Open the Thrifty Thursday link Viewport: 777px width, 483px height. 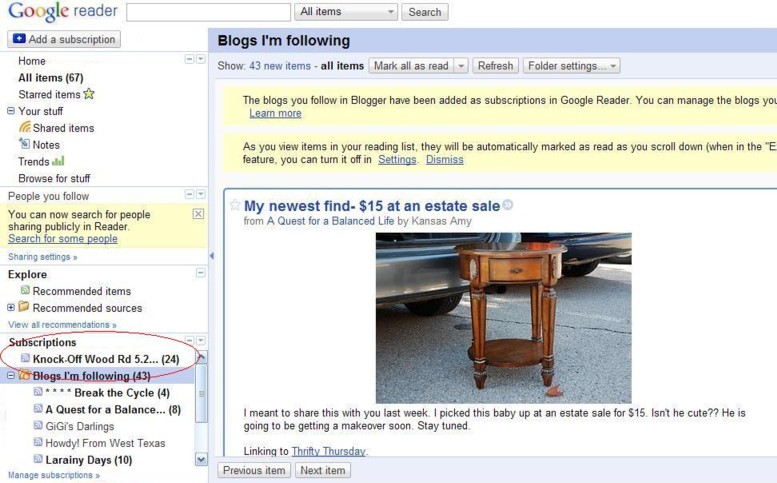click(x=329, y=451)
